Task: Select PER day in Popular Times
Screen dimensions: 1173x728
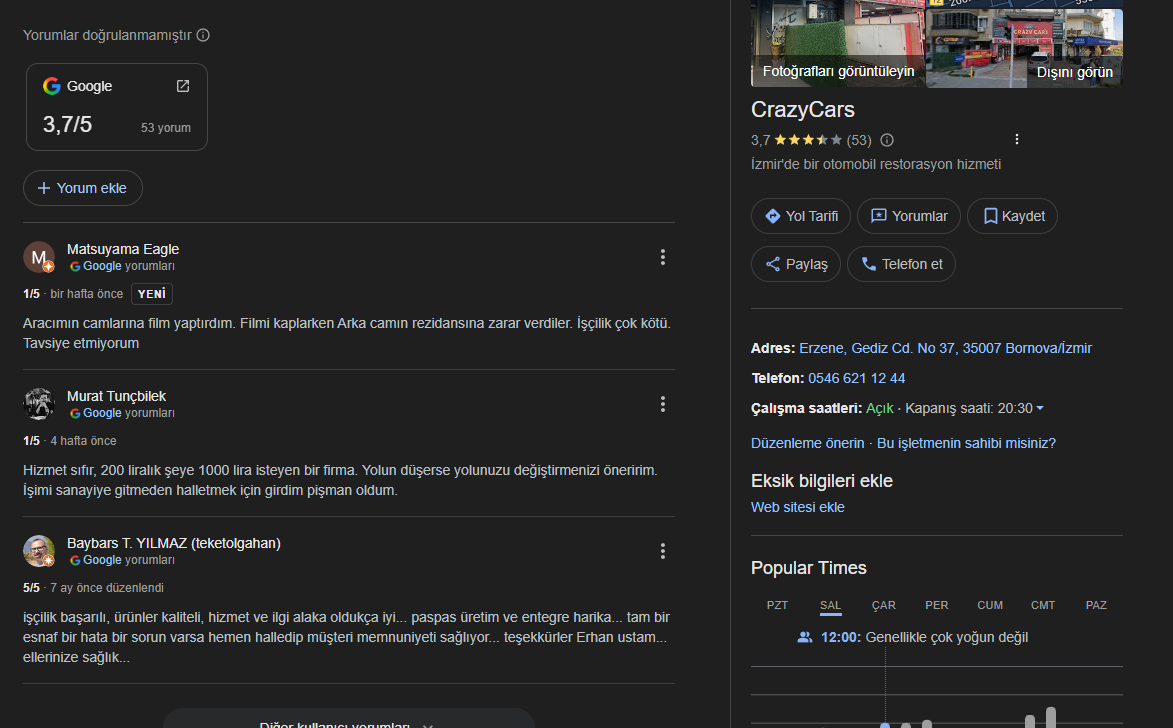Action: 937,605
